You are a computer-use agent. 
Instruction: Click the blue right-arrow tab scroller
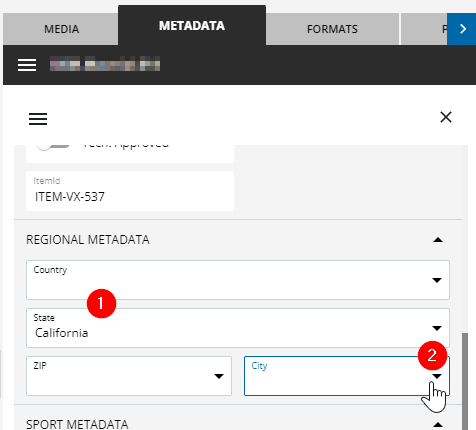[461, 29]
